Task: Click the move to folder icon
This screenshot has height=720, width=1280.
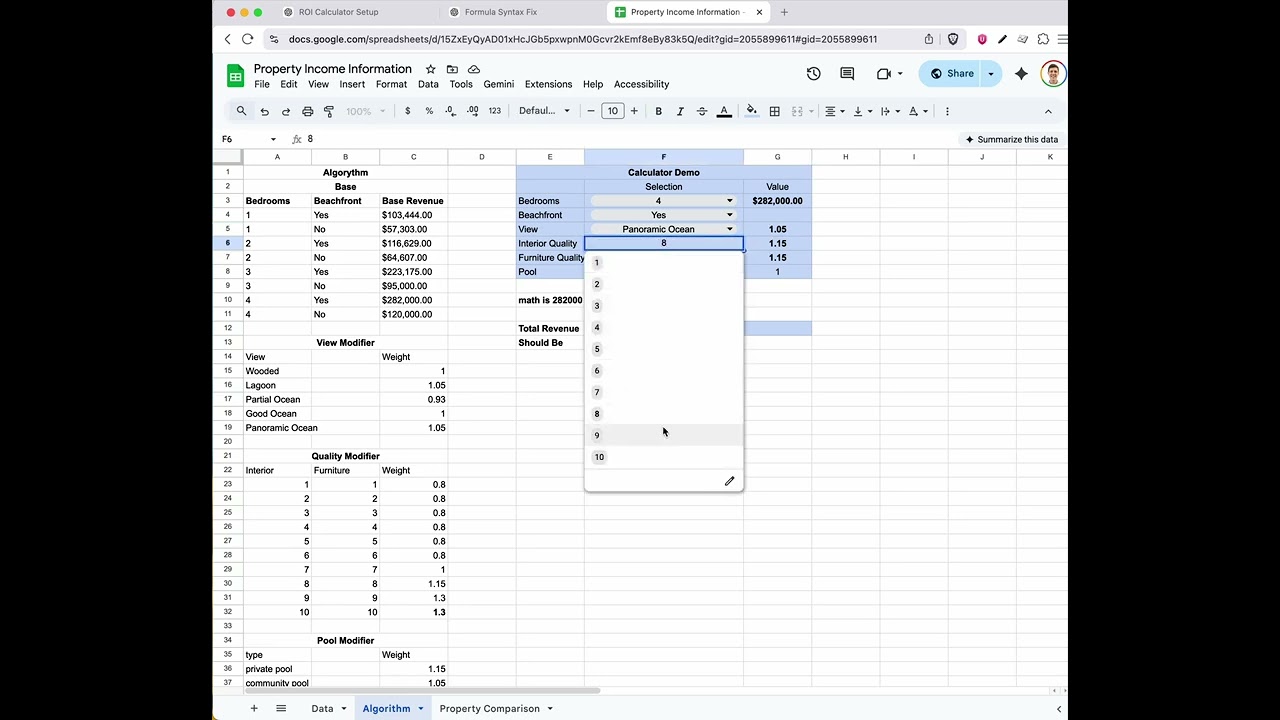Action: click(x=452, y=69)
